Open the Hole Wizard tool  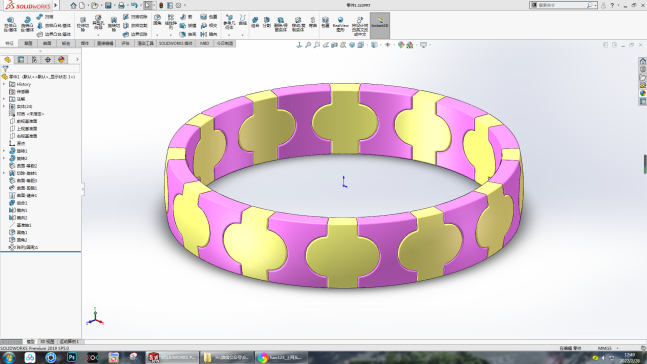pyautogui.click(x=98, y=22)
